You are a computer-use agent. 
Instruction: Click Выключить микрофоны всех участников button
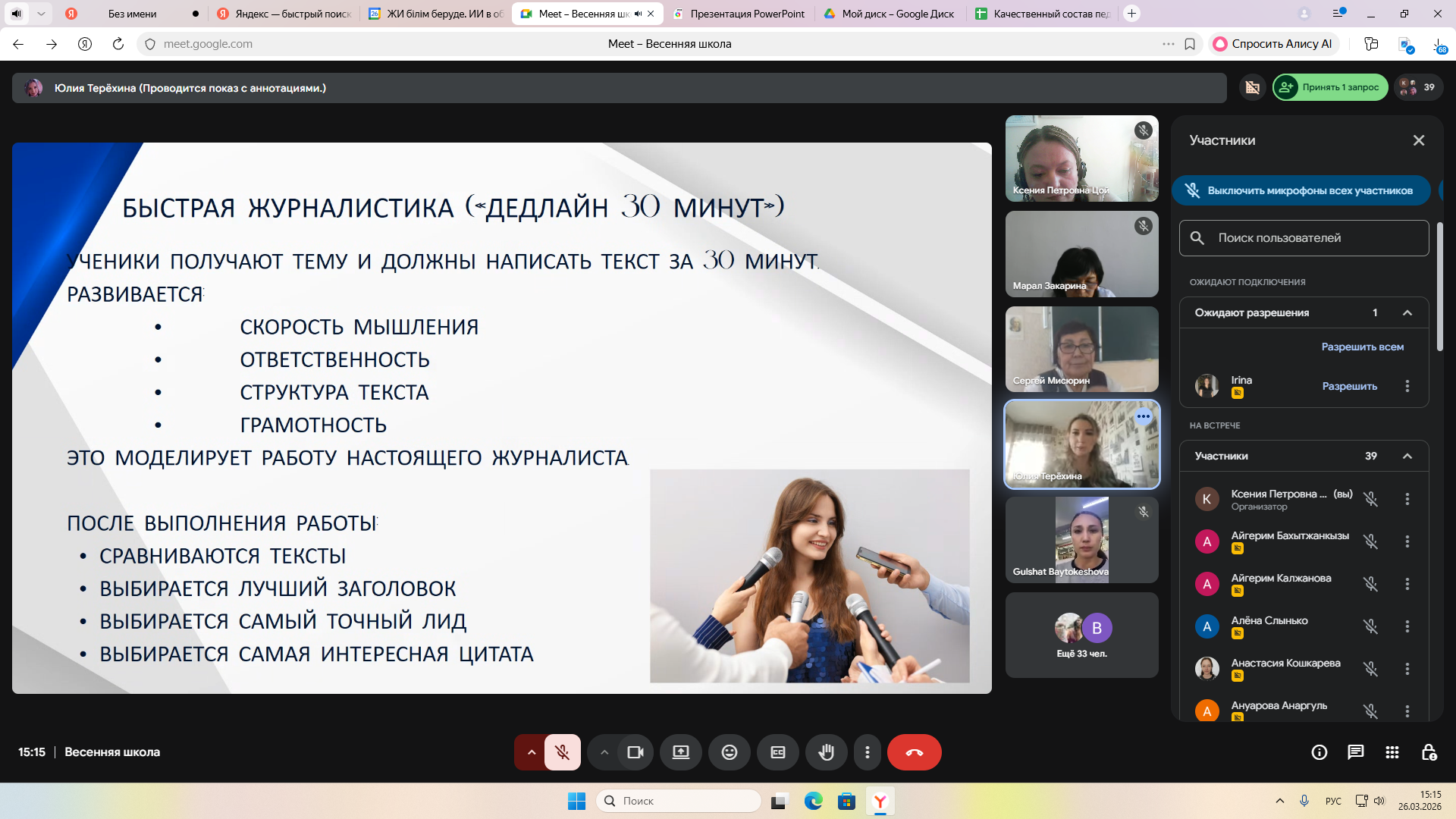pos(1301,190)
